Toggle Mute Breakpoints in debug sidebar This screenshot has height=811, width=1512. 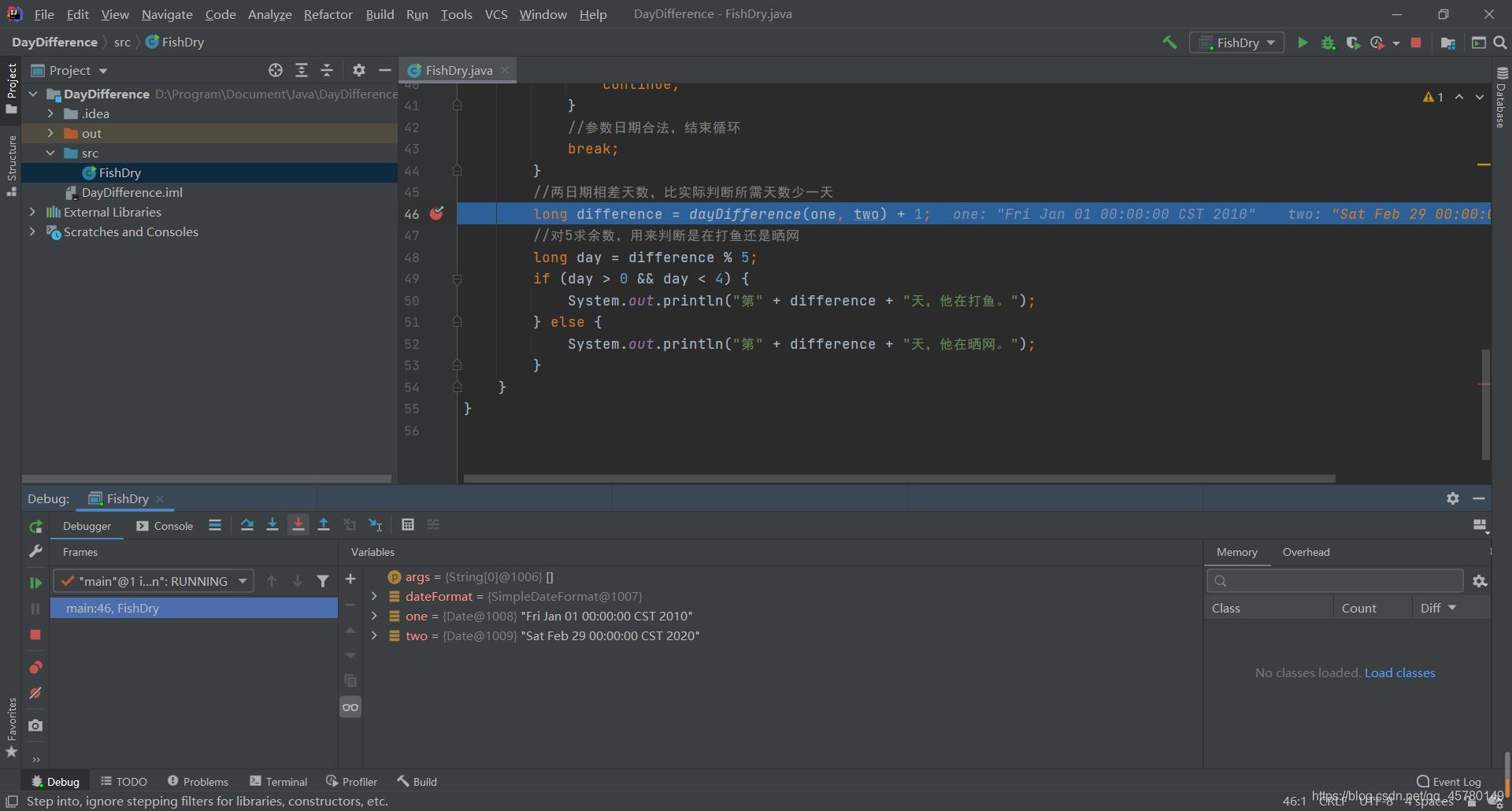tap(35, 693)
